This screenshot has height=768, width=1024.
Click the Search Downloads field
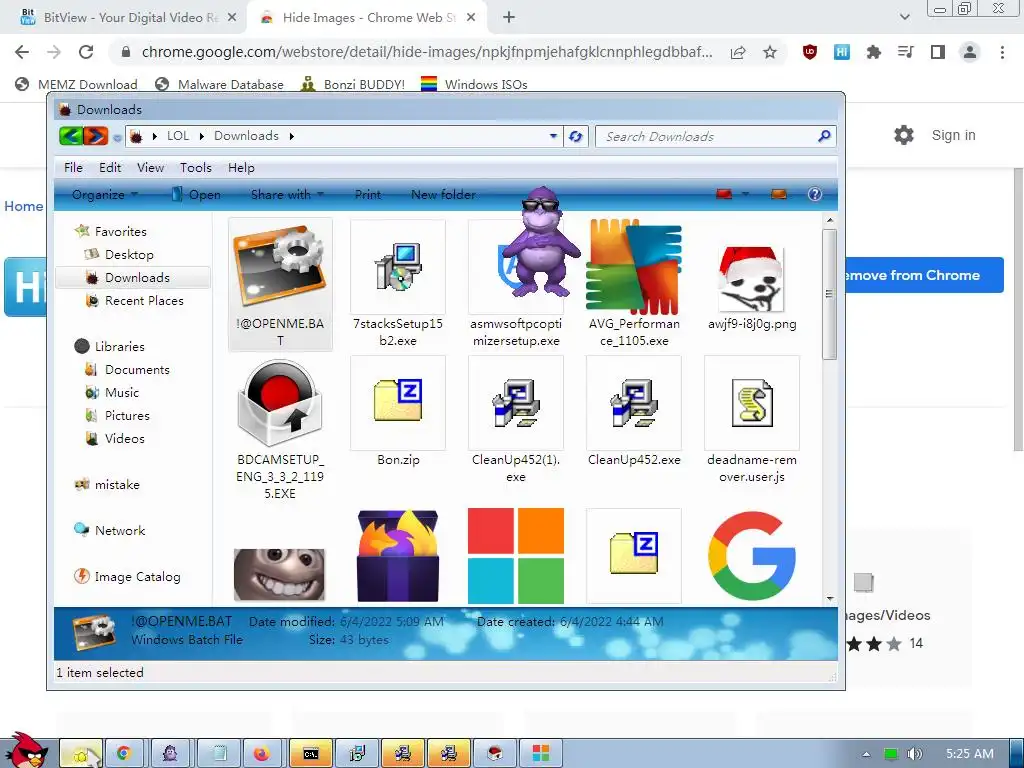(x=715, y=136)
